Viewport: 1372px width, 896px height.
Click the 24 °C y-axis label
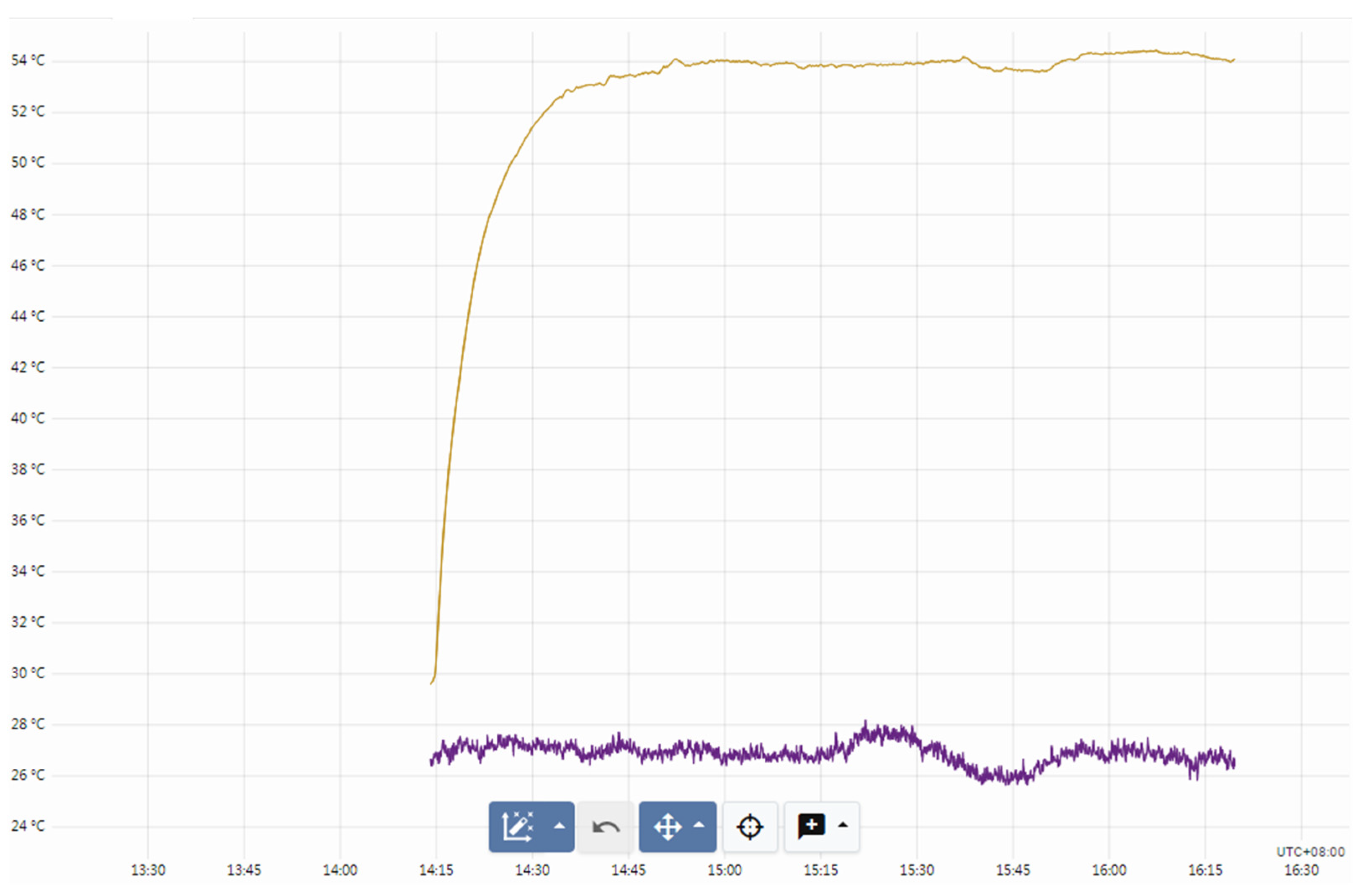pyautogui.click(x=28, y=826)
